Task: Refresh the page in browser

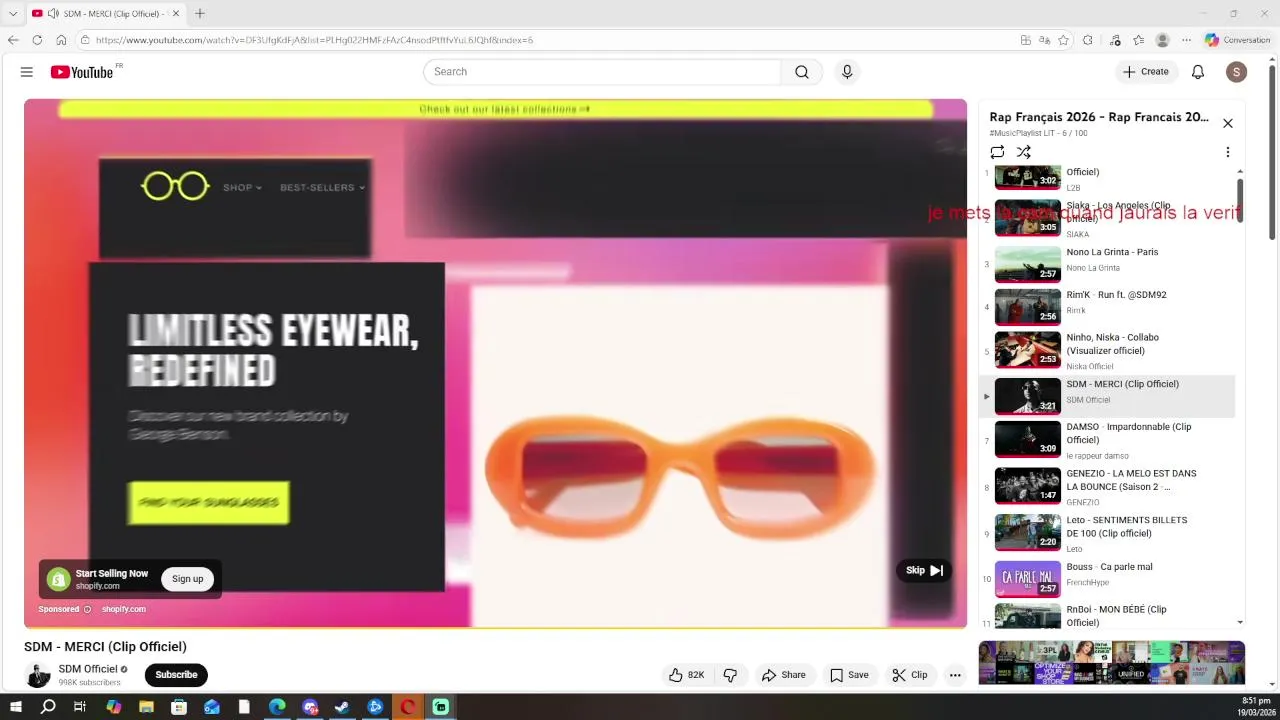Action: click(x=37, y=40)
